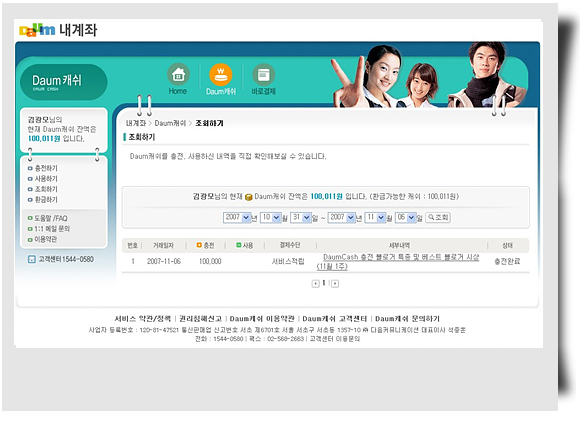
Task: Click the 서비스적립 payment method cell
Action: click(288, 261)
